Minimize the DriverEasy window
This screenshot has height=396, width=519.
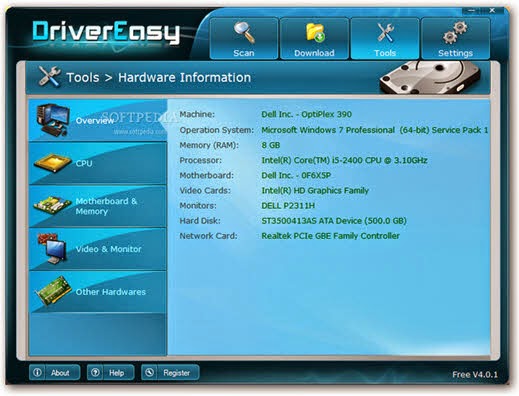(472, 11)
